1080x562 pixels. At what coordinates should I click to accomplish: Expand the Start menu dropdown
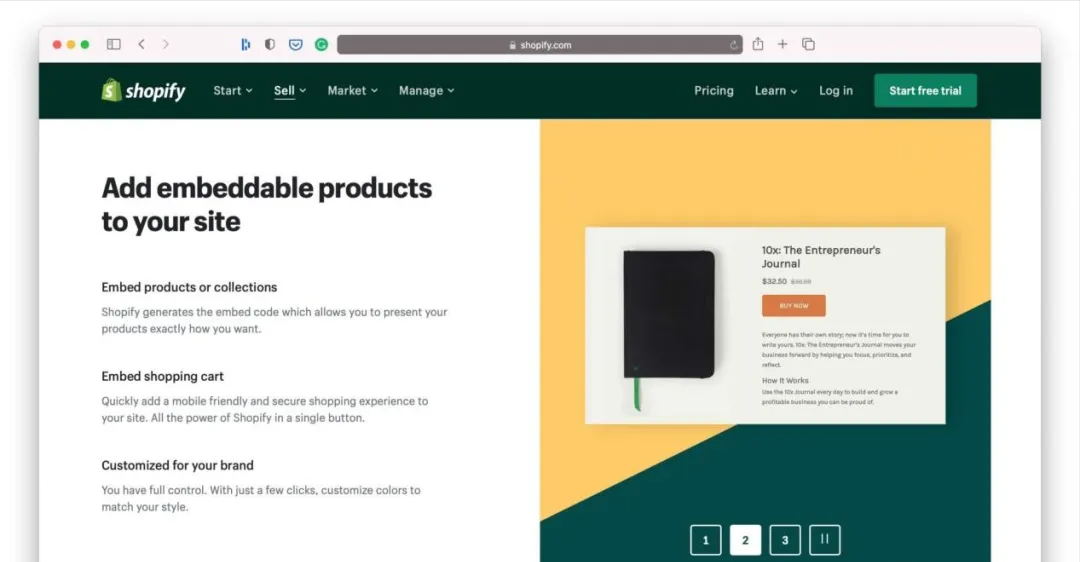233,90
